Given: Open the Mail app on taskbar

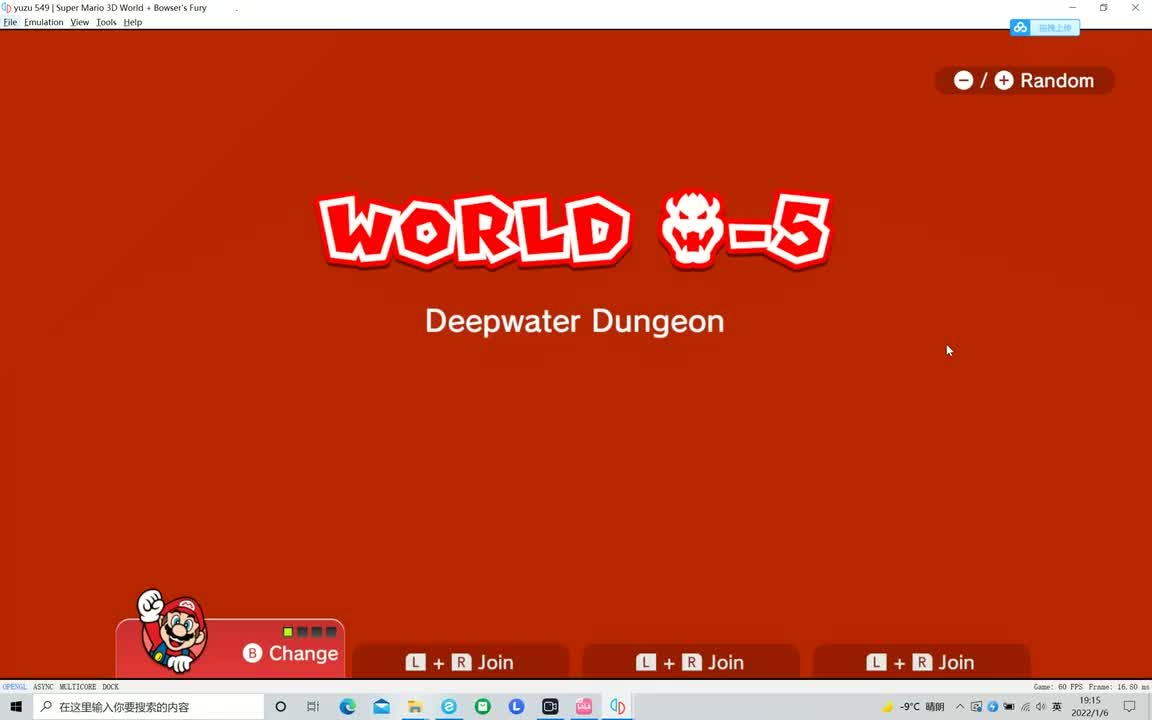Looking at the screenshot, I should click(x=381, y=707).
